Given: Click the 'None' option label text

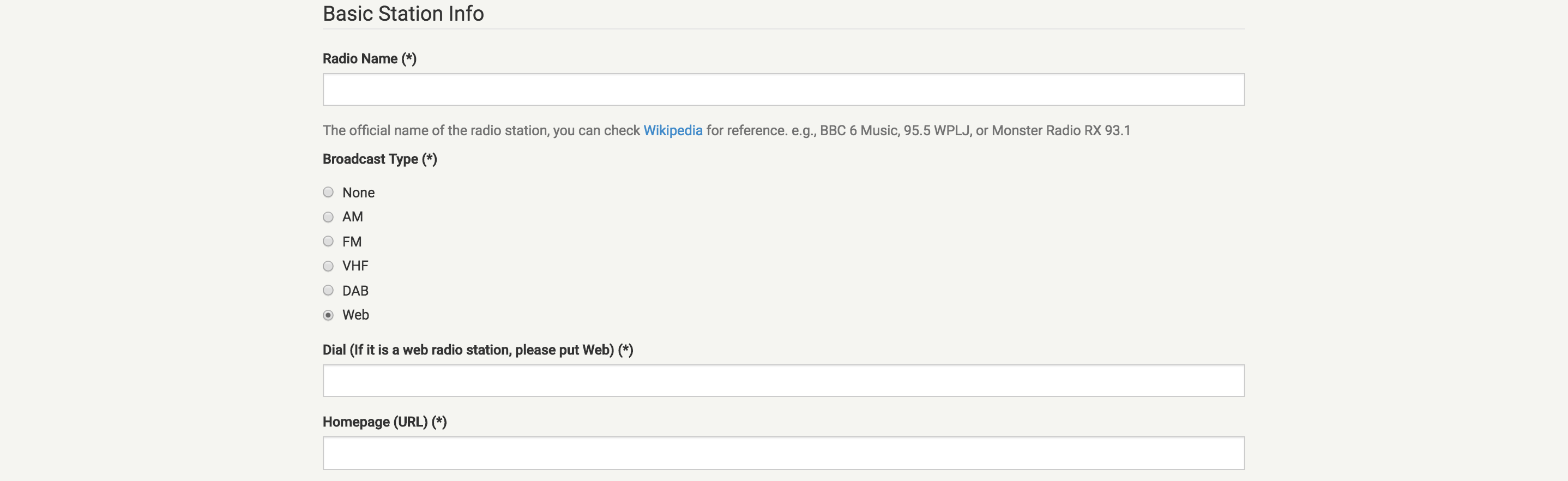Looking at the screenshot, I should click(x=359, y=193).
